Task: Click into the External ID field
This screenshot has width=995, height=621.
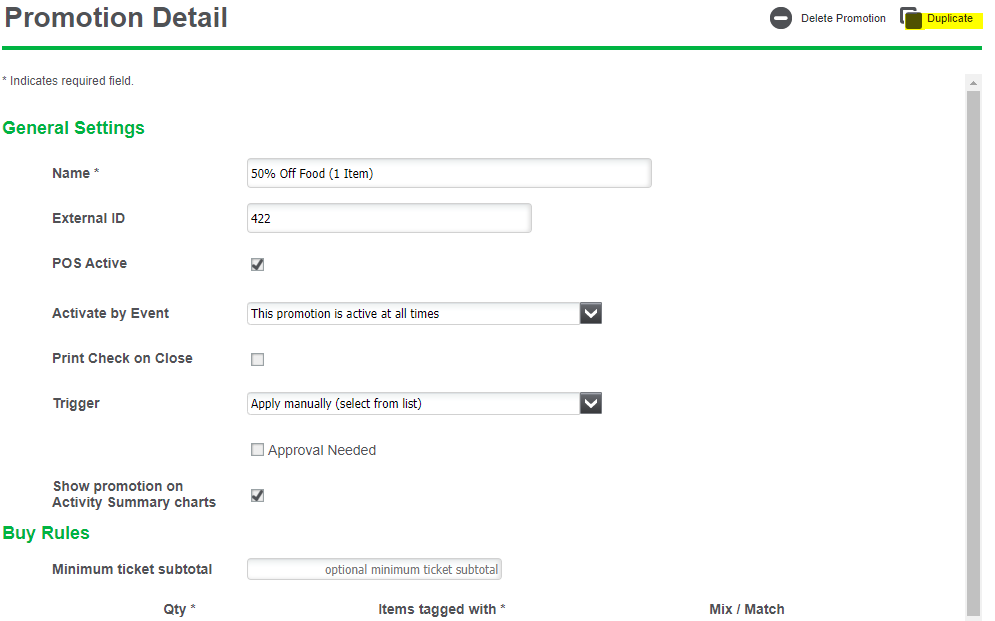Action: click(x=388, y=218)
